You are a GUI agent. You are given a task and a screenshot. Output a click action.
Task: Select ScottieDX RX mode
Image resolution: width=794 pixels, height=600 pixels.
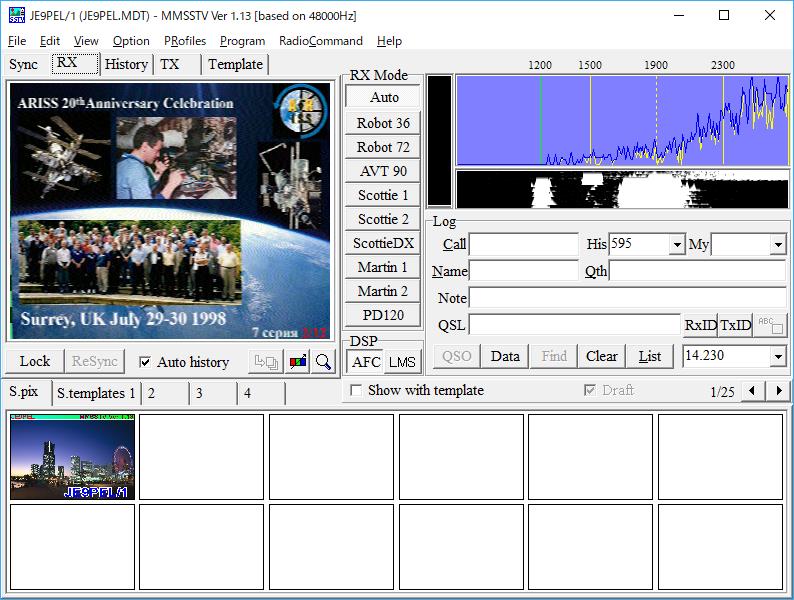383,243
